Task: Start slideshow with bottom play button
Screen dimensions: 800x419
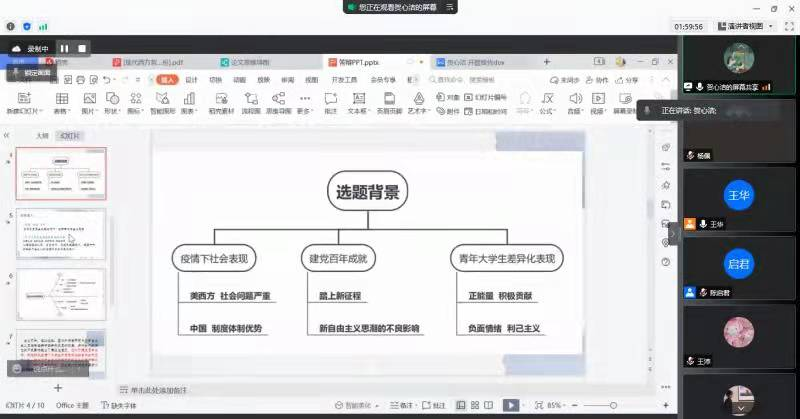Action: point(511,405)
